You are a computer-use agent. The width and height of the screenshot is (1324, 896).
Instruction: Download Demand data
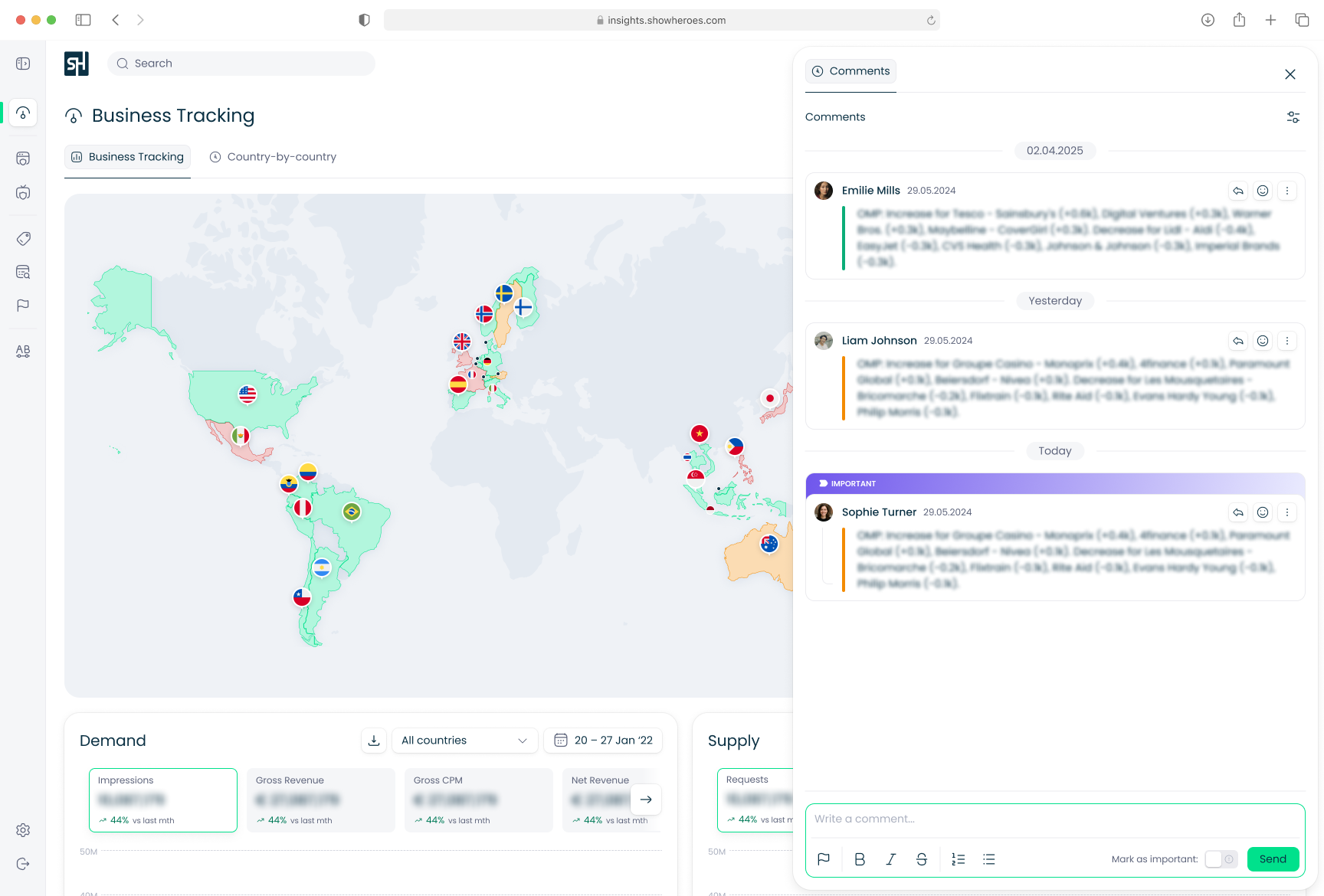point(374,741)
